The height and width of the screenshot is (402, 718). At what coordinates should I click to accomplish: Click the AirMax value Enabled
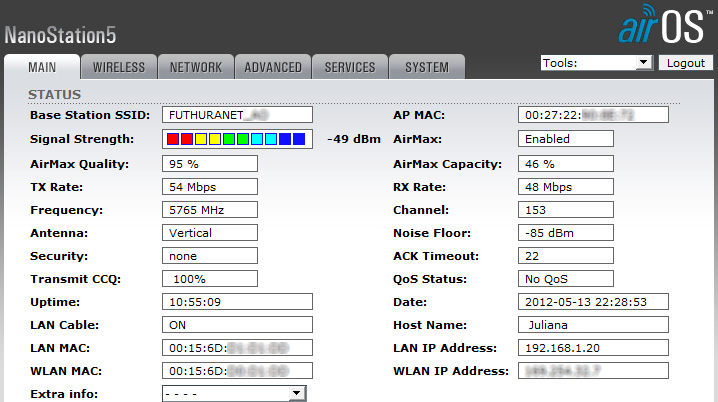point(566,139)
